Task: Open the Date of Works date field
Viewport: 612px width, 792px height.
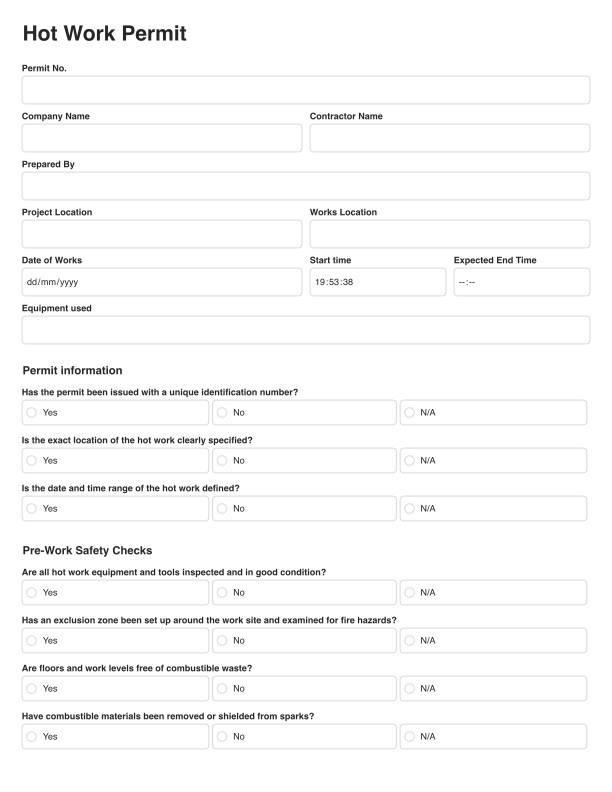Action: pos(161,282)
